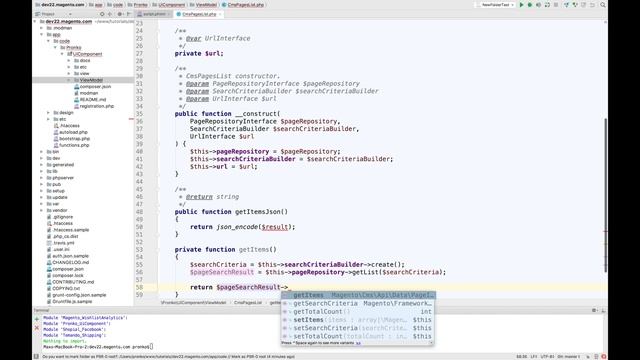
Task: Run the current configuration with green play button
Action: coord(521,5)
